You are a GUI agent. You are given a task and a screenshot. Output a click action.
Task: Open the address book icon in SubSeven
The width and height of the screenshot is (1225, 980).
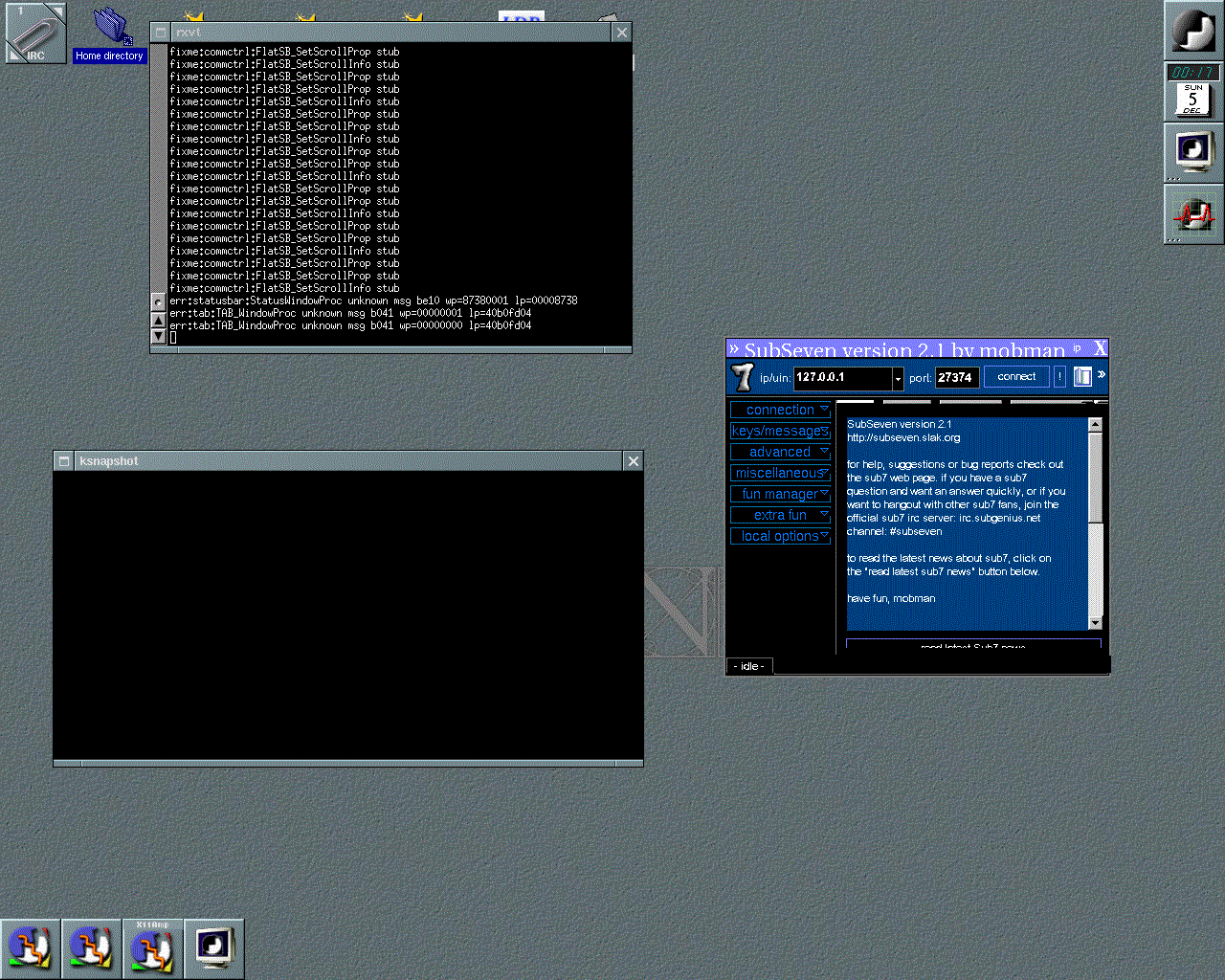pos(1082,377)
